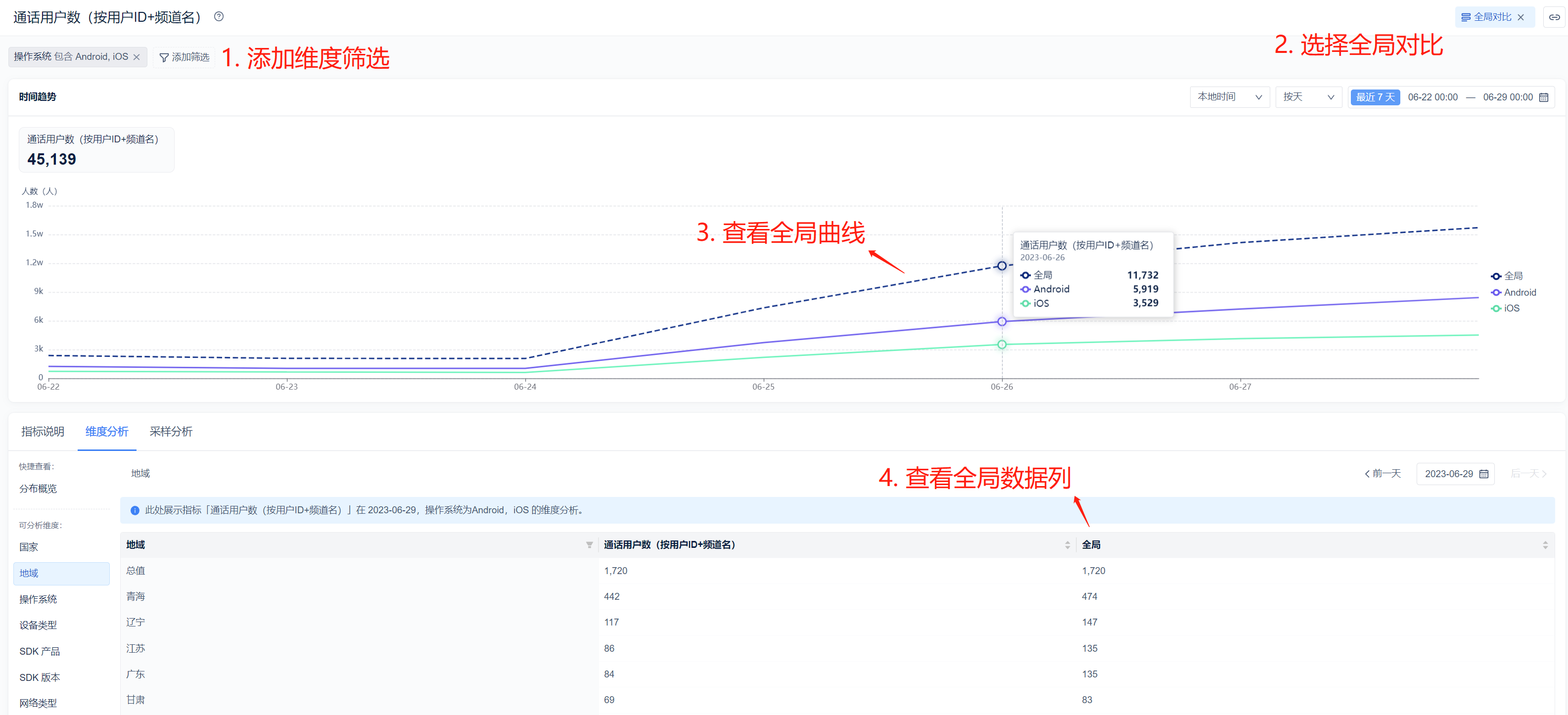This screenshot has height=715, width=1568.
Task: Sort by 通话用户数 column sort arrows
Action: 1067,544
